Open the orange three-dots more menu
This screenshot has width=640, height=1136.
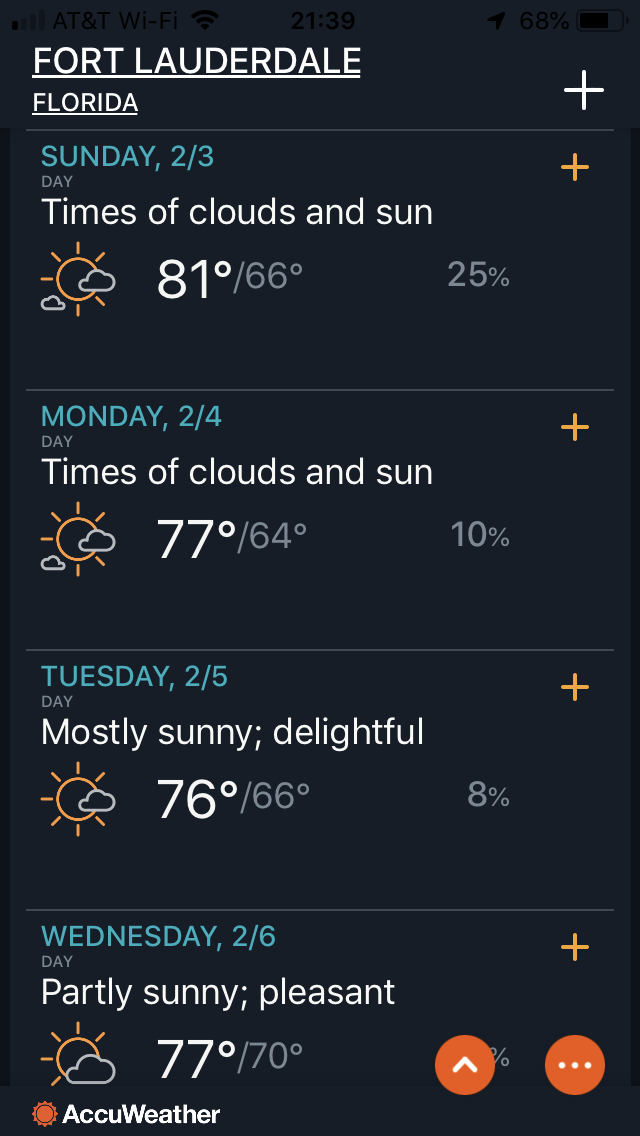point(575,1065)
